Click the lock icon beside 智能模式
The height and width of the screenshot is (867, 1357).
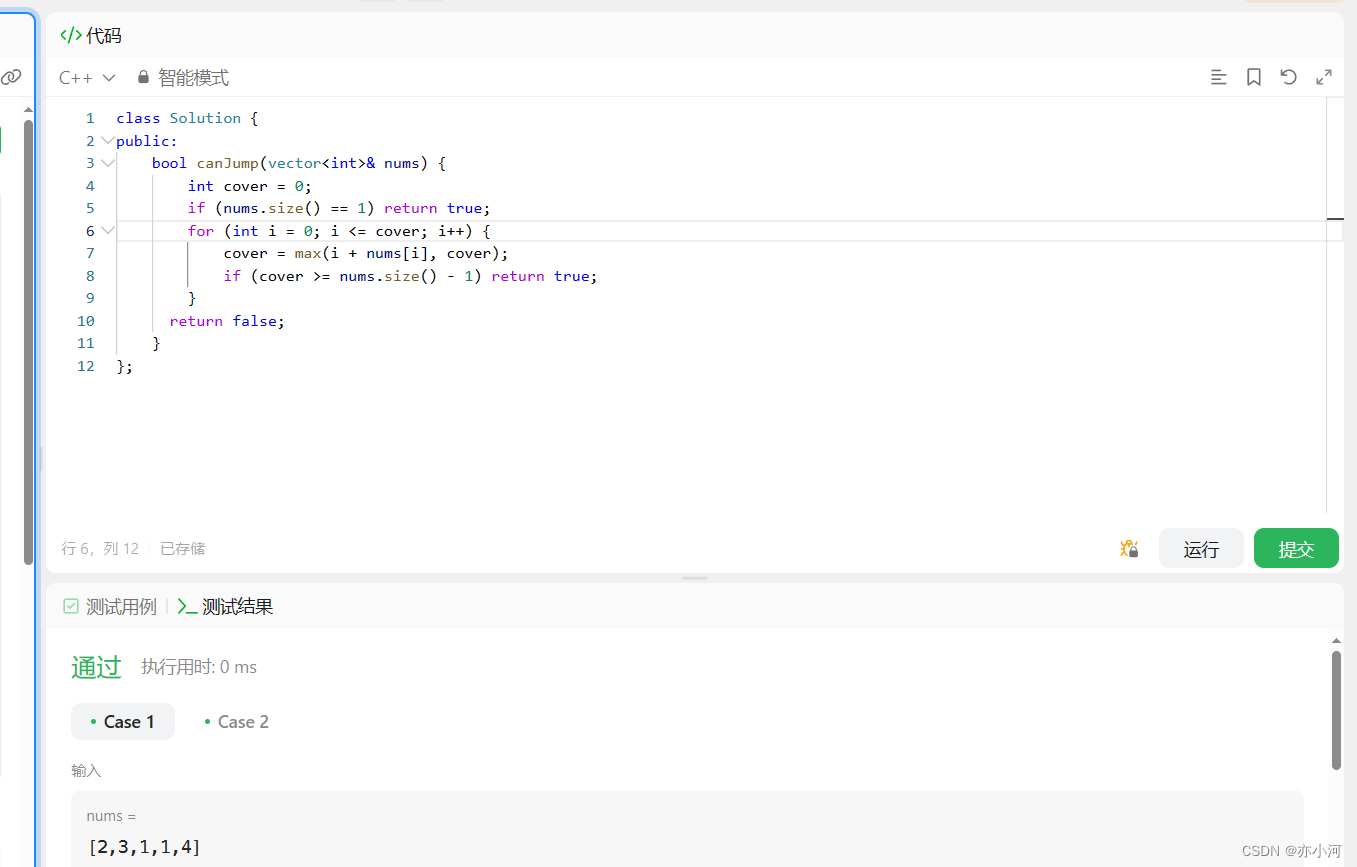(143, 77)
